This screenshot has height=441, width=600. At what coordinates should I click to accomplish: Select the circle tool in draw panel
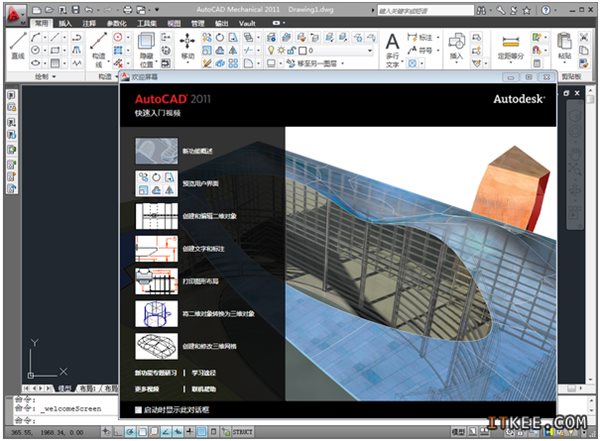point(36,50)
